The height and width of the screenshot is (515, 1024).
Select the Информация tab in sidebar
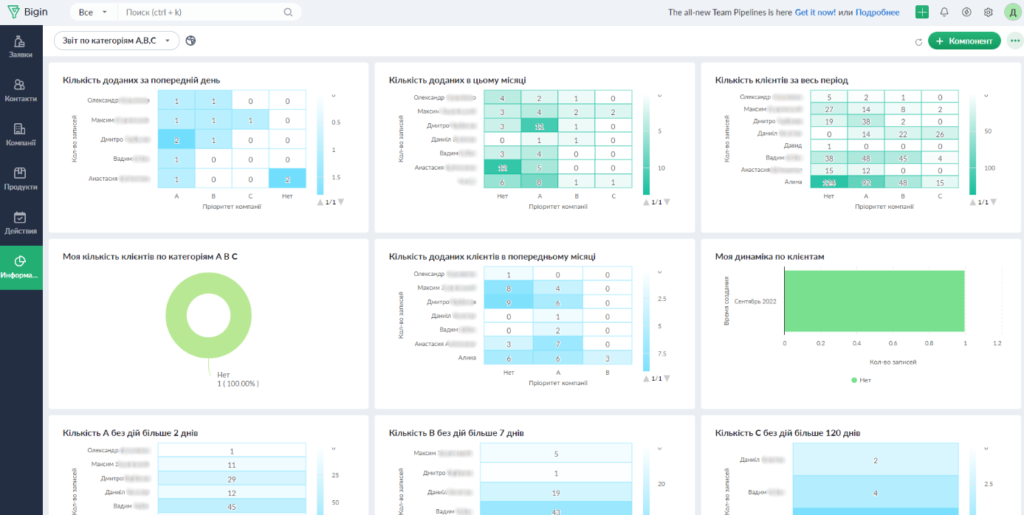[x=20, y=267]
